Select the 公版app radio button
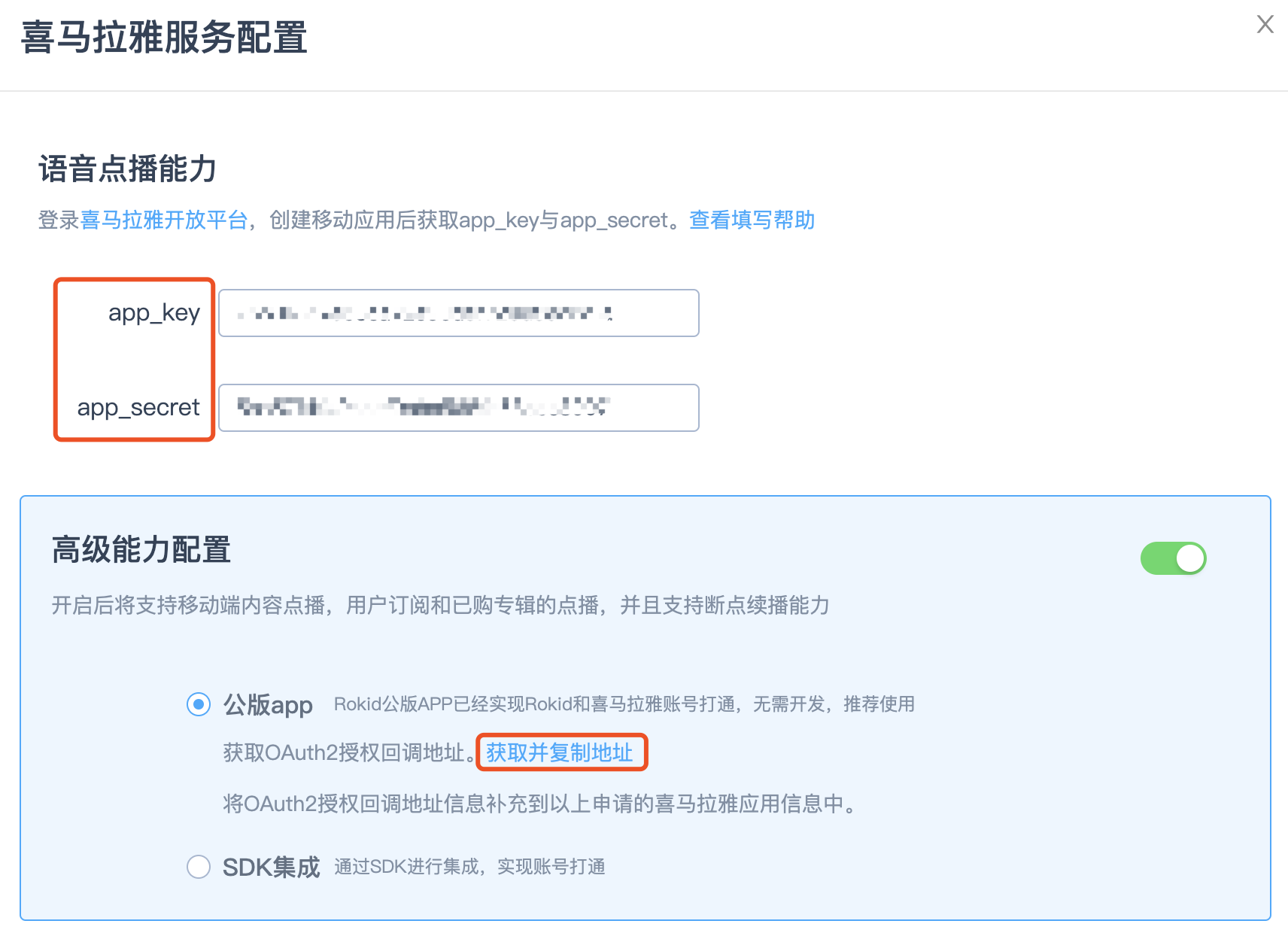 199,704
